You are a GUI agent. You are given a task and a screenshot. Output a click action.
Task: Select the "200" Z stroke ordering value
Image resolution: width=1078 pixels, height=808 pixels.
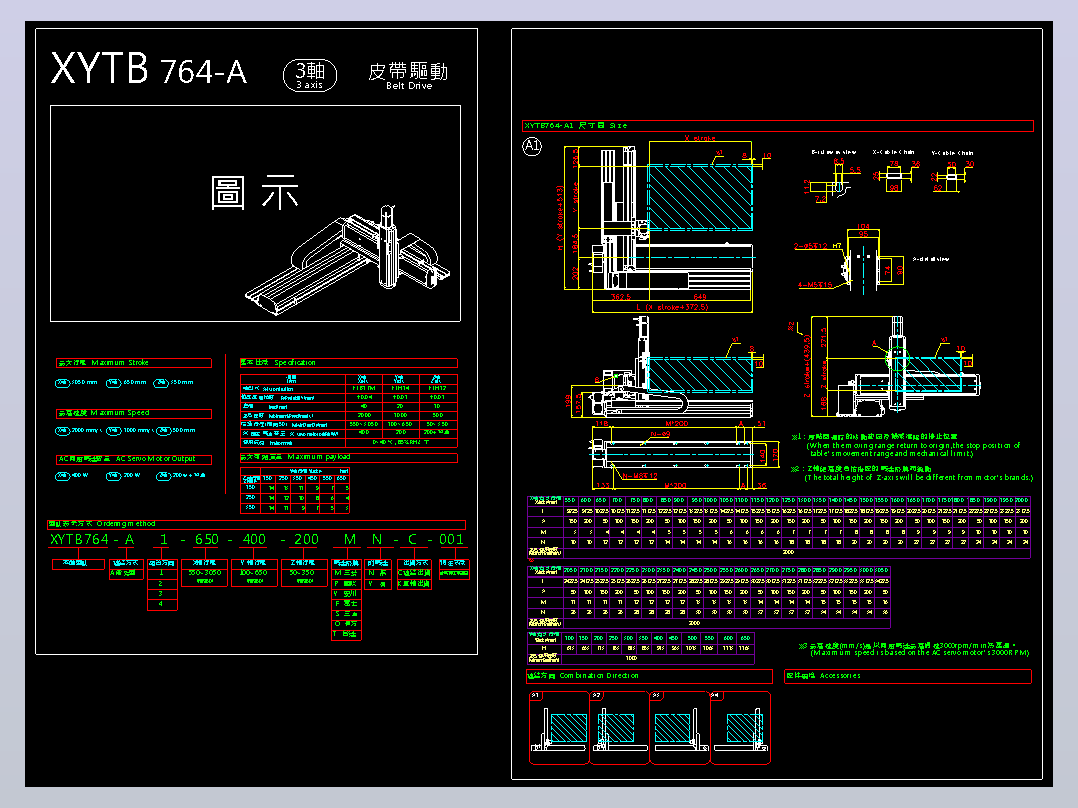306,540
